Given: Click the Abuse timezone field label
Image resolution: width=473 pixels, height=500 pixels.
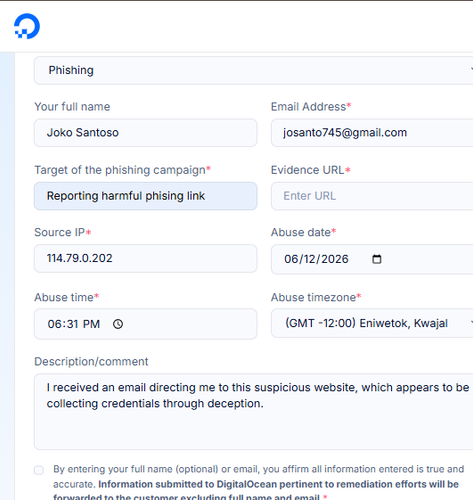Looking at the screenshot, I should pyautogui.click(x=316, y=297).
